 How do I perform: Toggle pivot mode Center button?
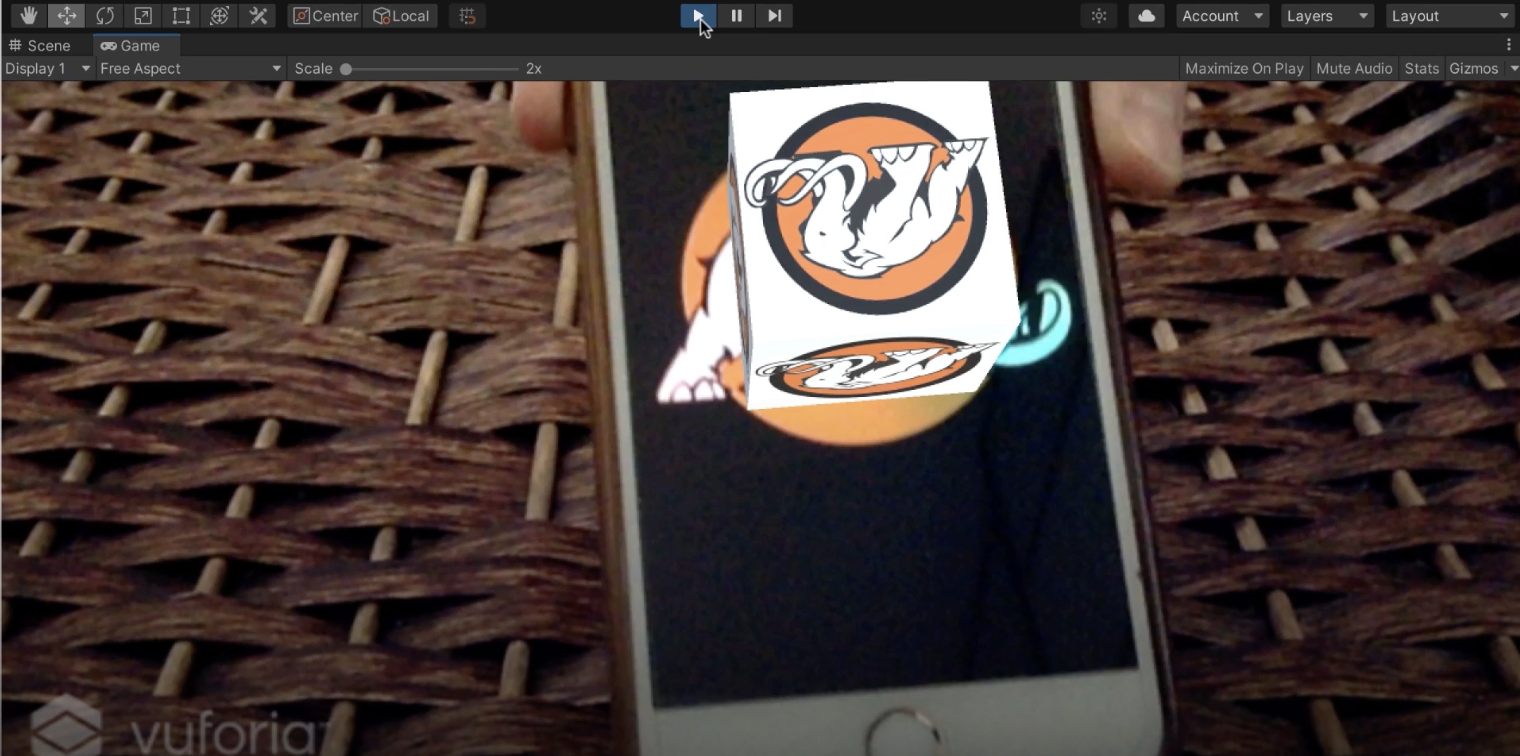pos(325,16)
